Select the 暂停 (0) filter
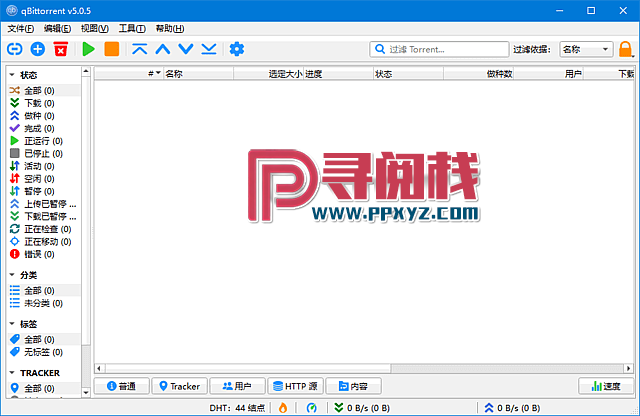640x416 pixels. (x=44, y=191)
